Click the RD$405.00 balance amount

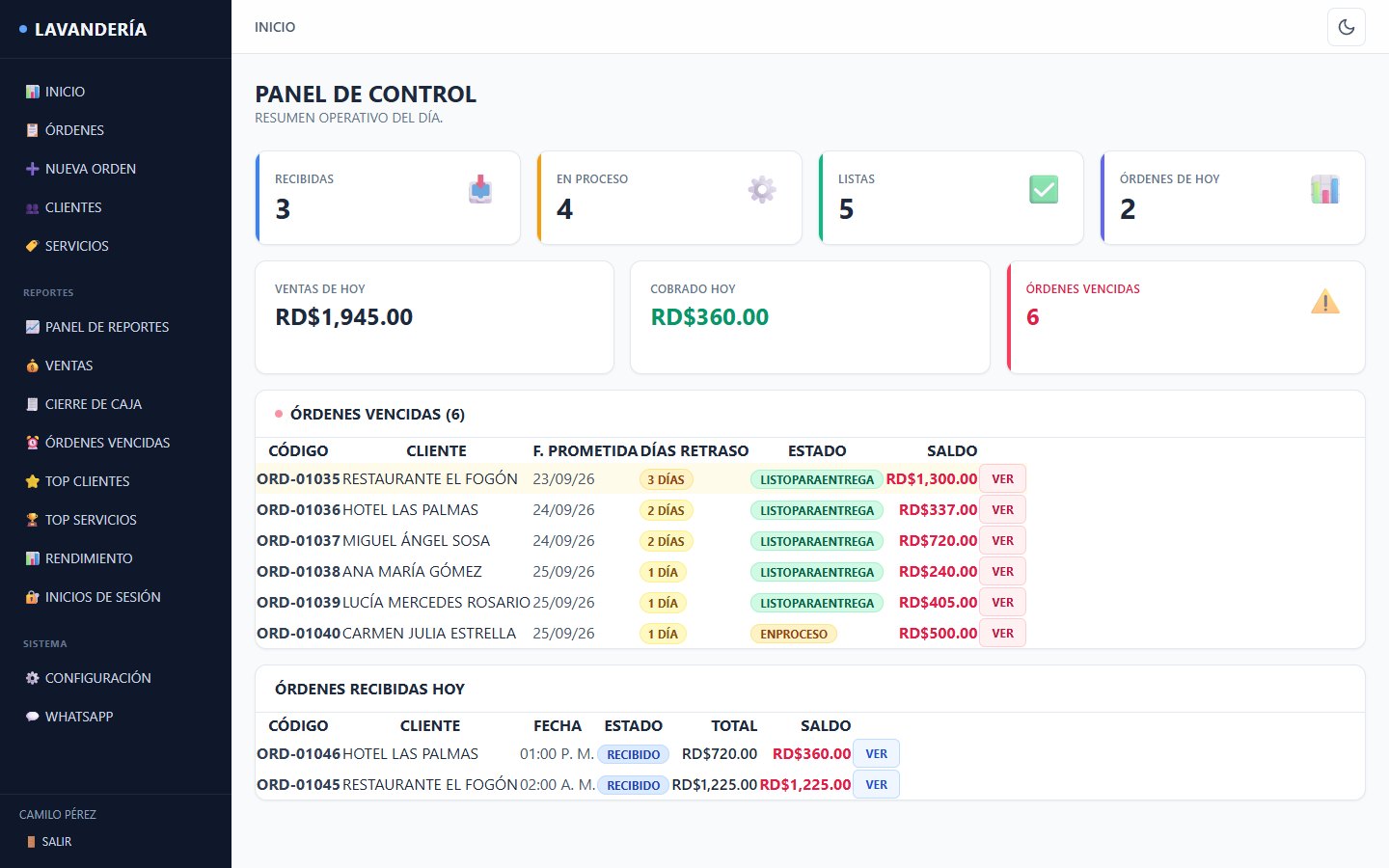pos(938,603)
